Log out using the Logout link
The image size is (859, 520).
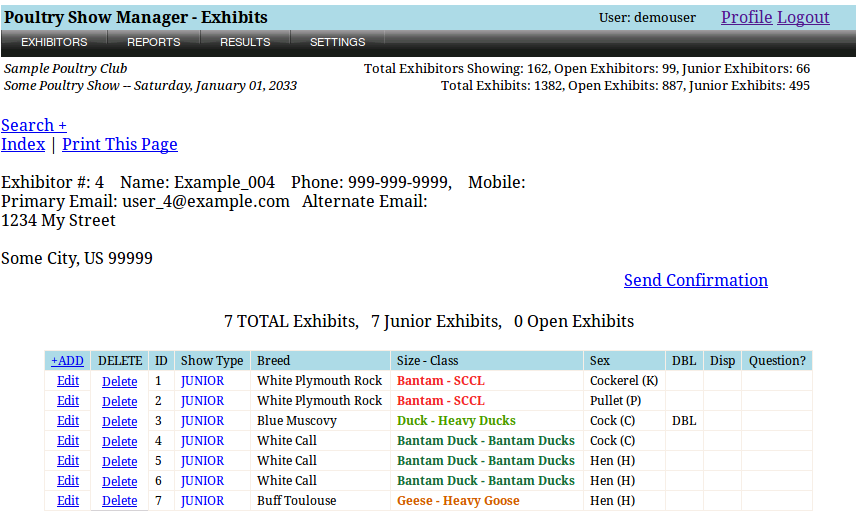point(803,17)
